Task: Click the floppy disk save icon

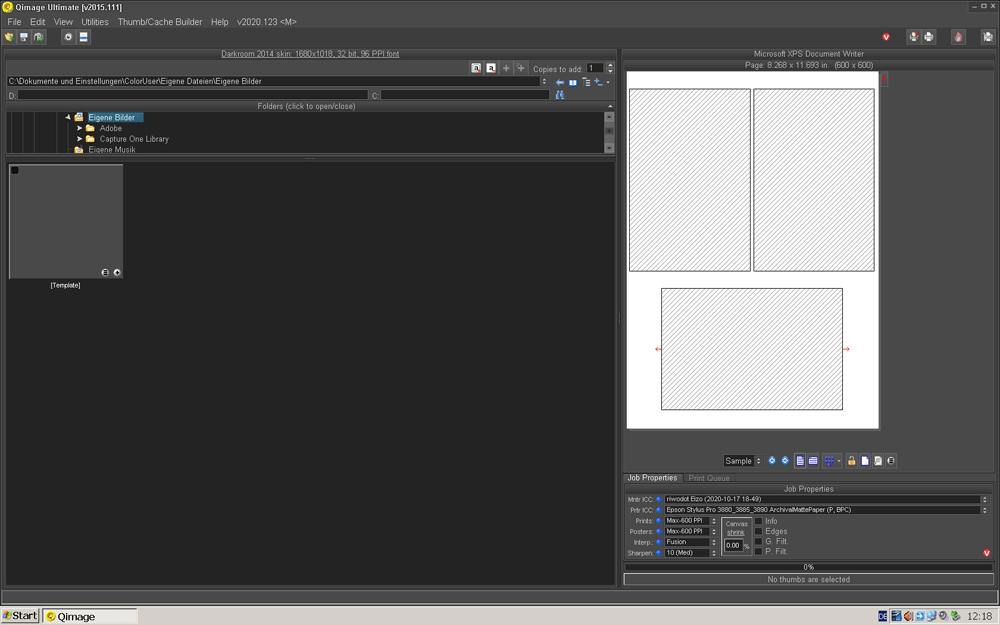Action: tap(24, 37)
